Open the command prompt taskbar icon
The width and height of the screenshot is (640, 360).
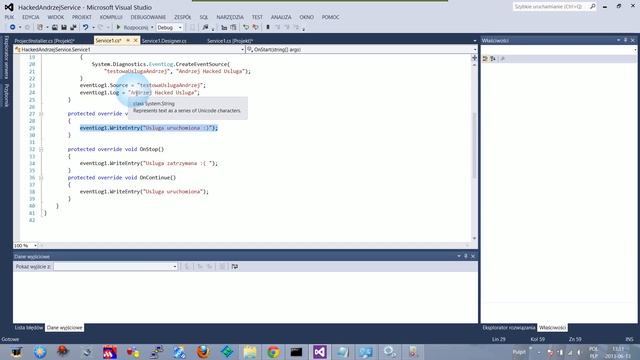(296, 352)
